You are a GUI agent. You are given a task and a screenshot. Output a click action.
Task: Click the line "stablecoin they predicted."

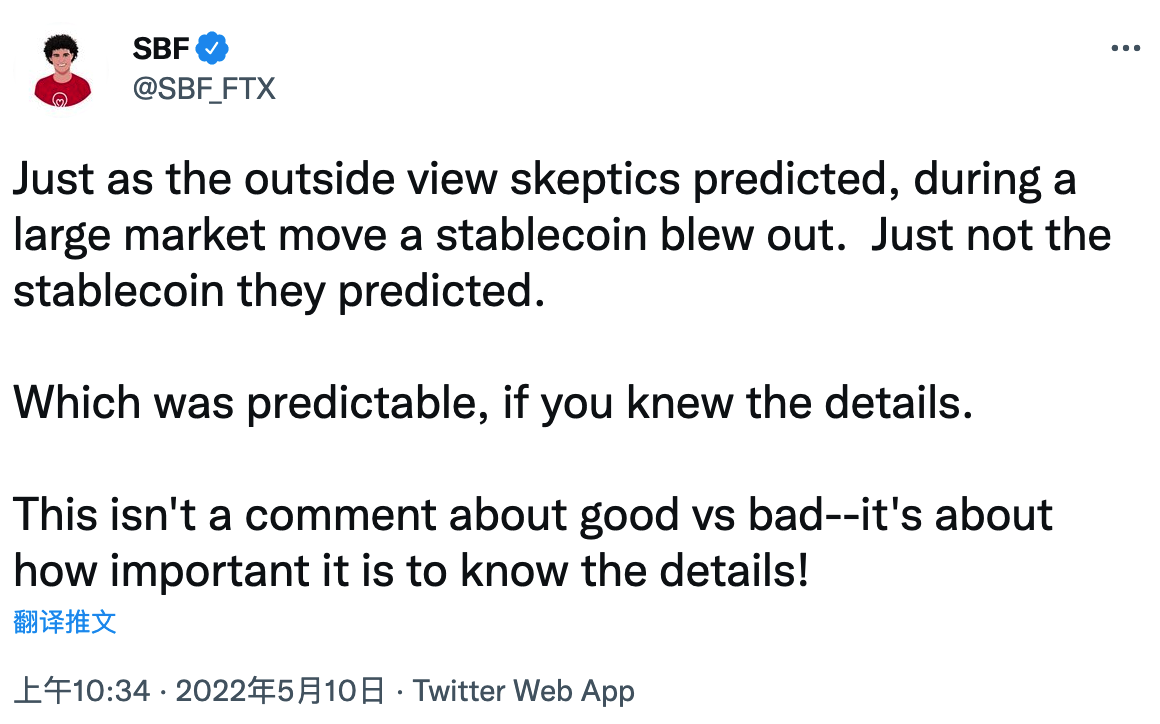click(279, 291)
